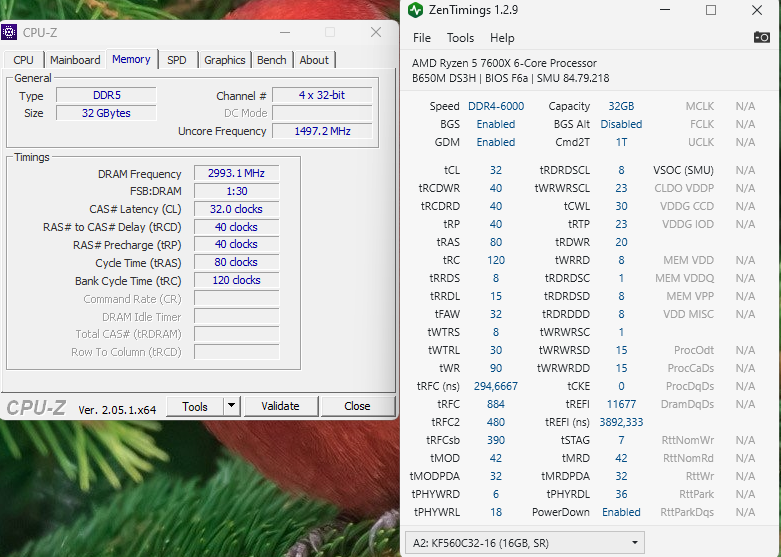Select the SPD tab
The width and height of the screenshot is (781, 557).
point(176,60)
